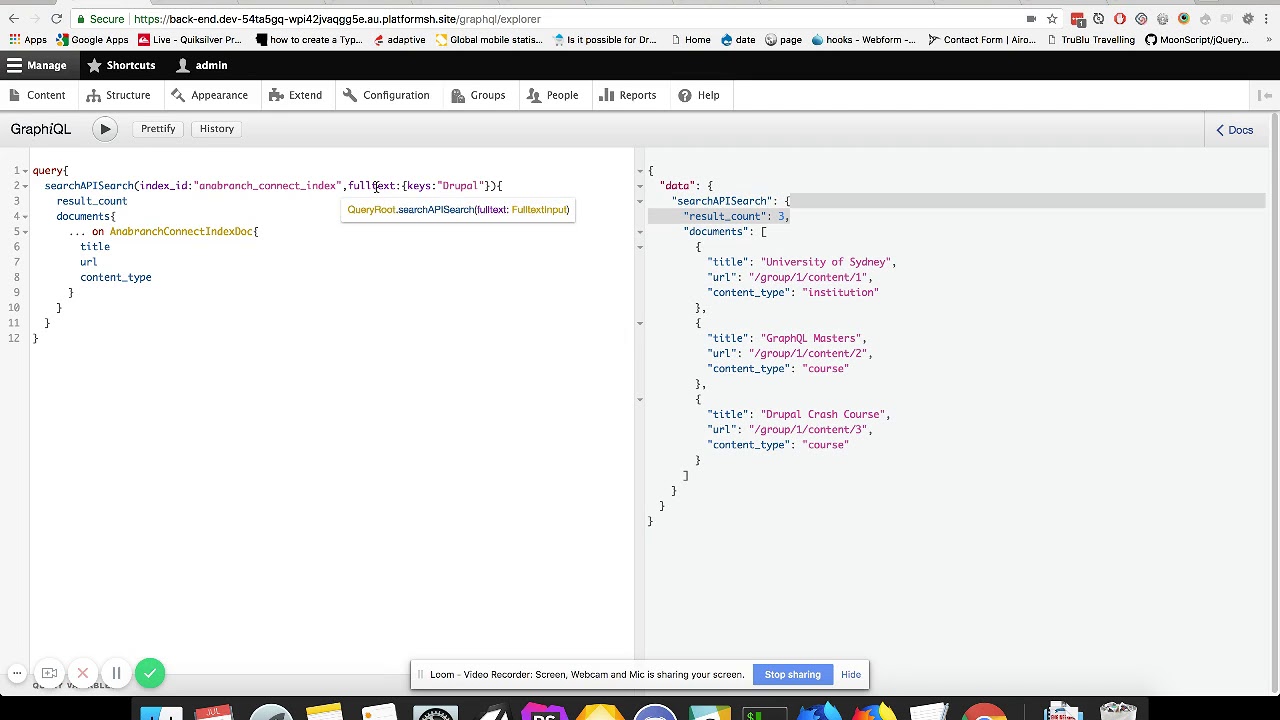This screenshot has width=1280, height=720.
Task: Click "institution" content_type value
Action: click(x=840, y=293)
